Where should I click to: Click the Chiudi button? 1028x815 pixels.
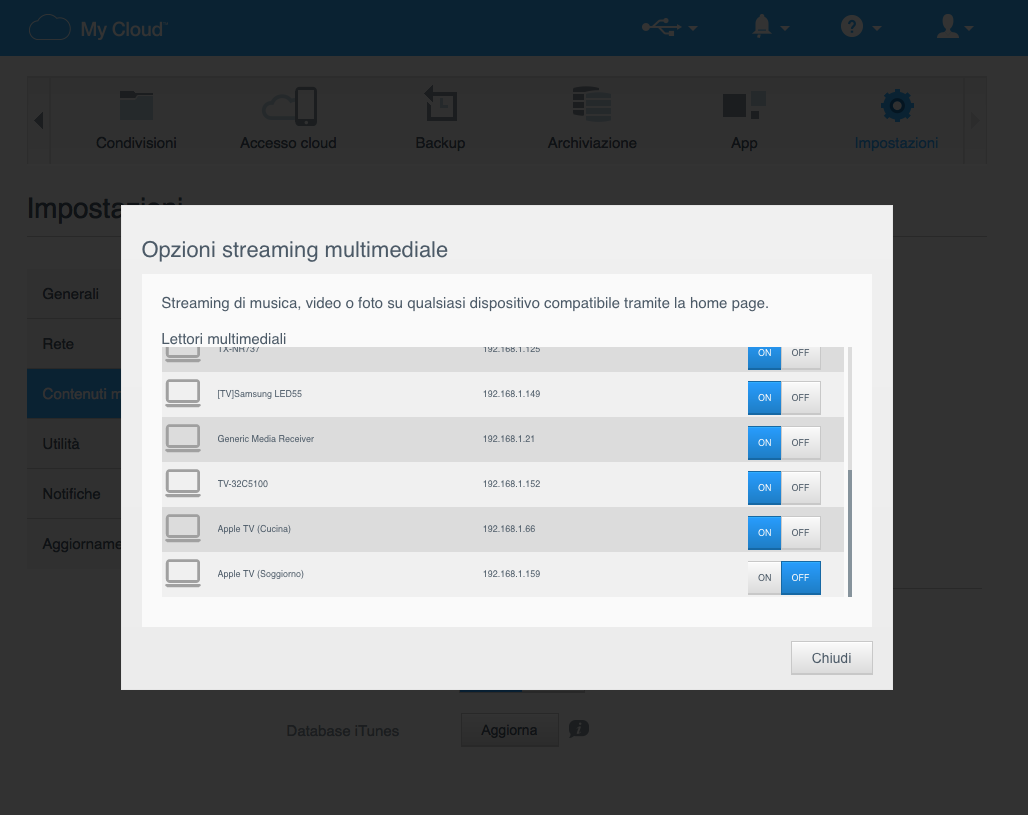pyautogui.click(x=831, y=658)
